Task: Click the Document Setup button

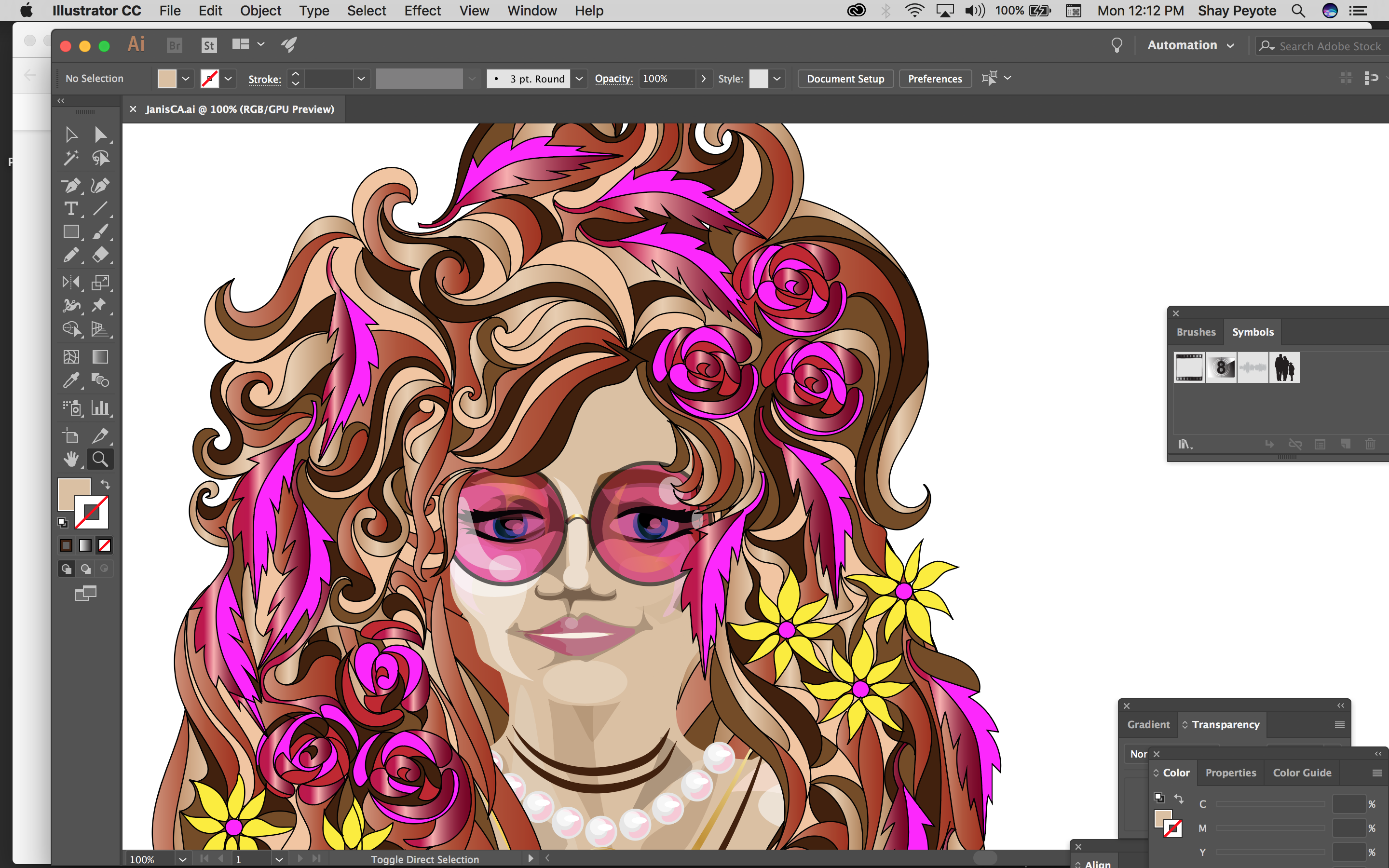Action: point(845,79)
